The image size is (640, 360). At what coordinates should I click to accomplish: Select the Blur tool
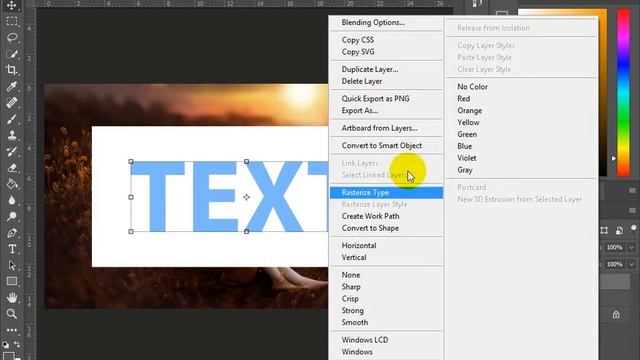click(11, 200)
